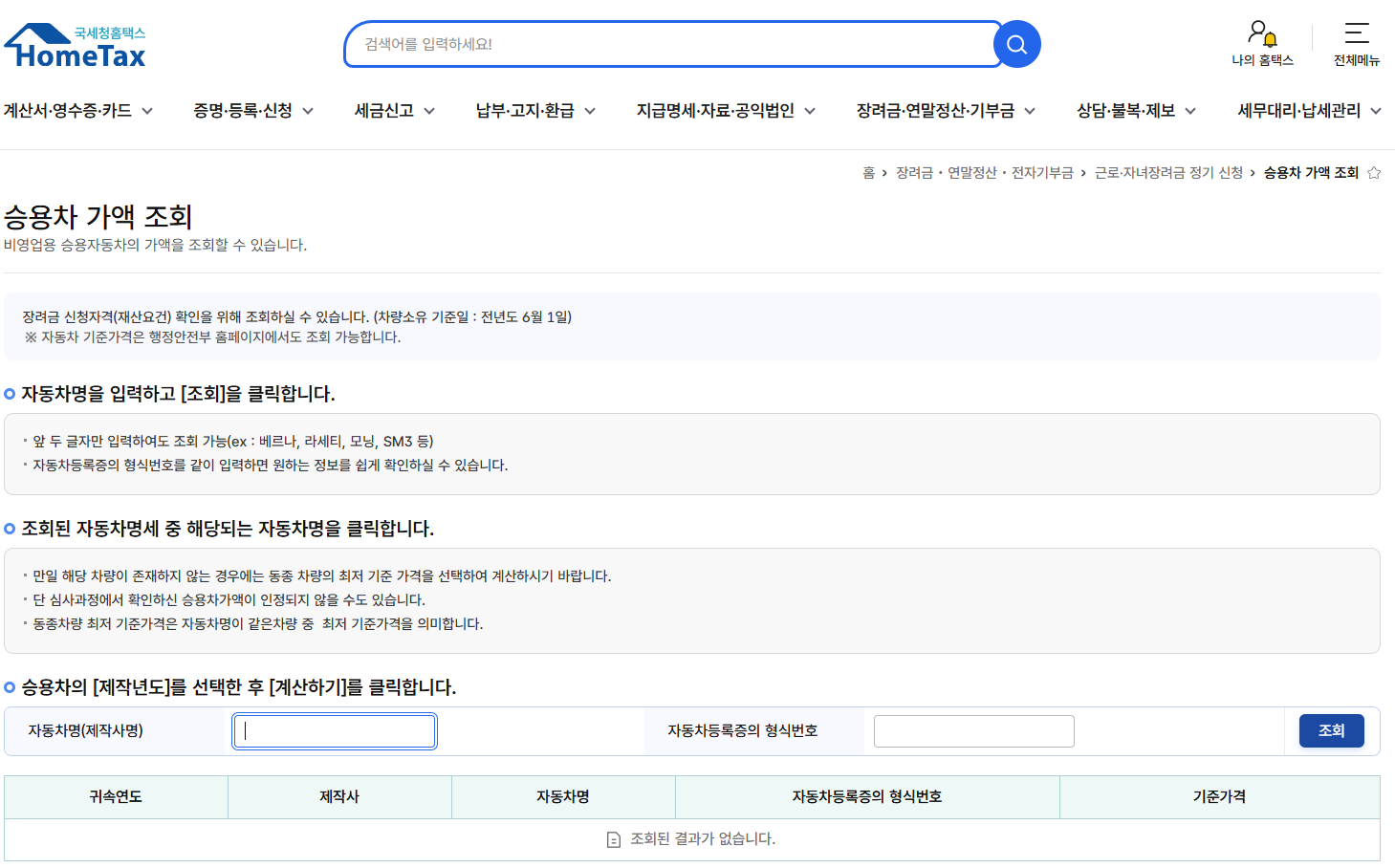Click heading 조회된 자동차명세 중 해당되는 자동차명
This screenshot has height=868, width=1395.
tap(228, 529)
